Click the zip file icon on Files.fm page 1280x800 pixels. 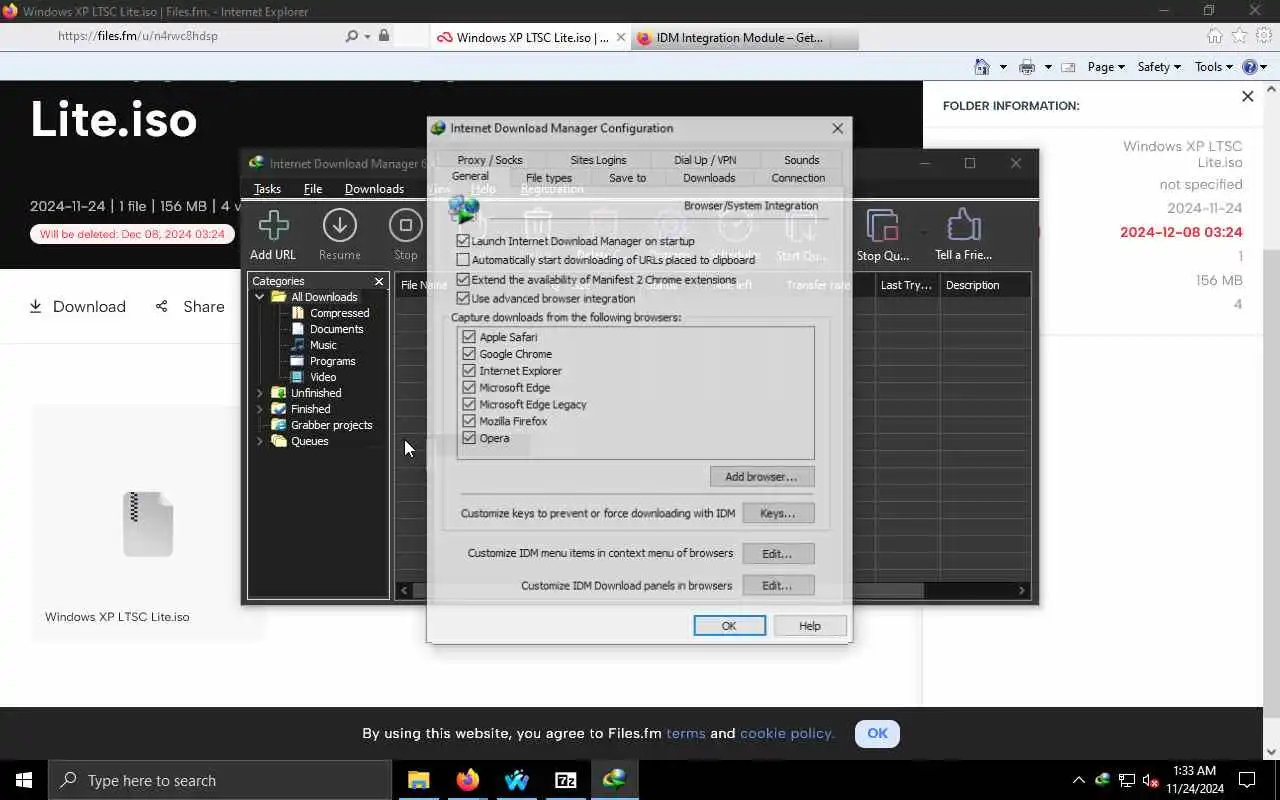click(148, 524)
